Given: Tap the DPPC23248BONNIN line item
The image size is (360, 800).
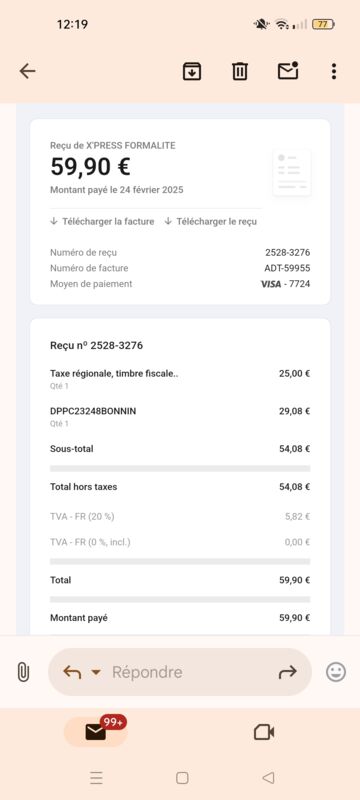Looking at the screenshot, I should tap(180, 416).
